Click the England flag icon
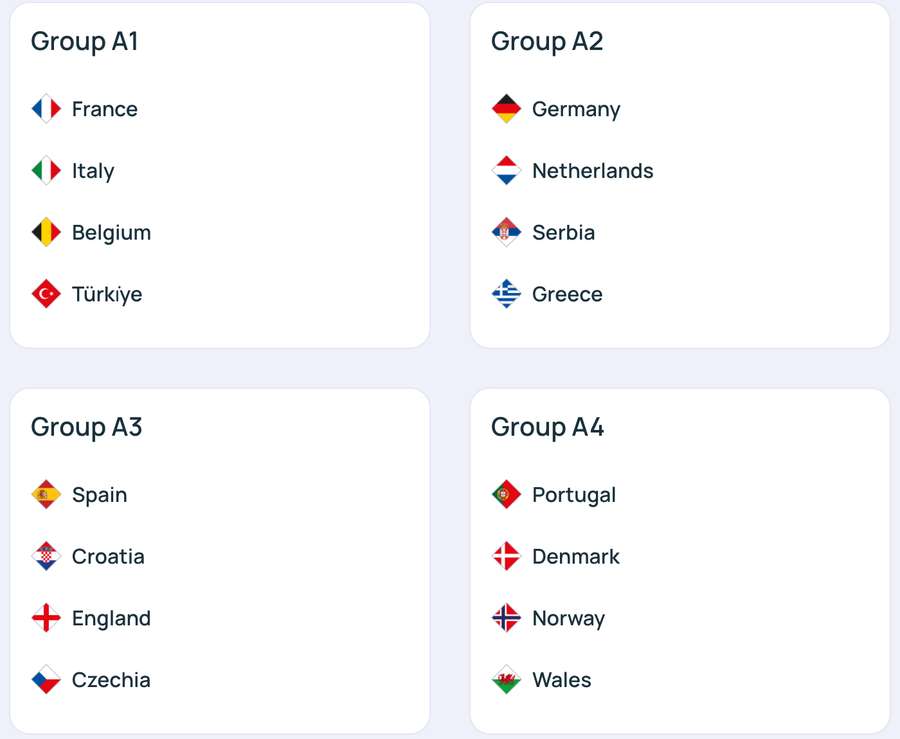 click(x=46, y=619)
